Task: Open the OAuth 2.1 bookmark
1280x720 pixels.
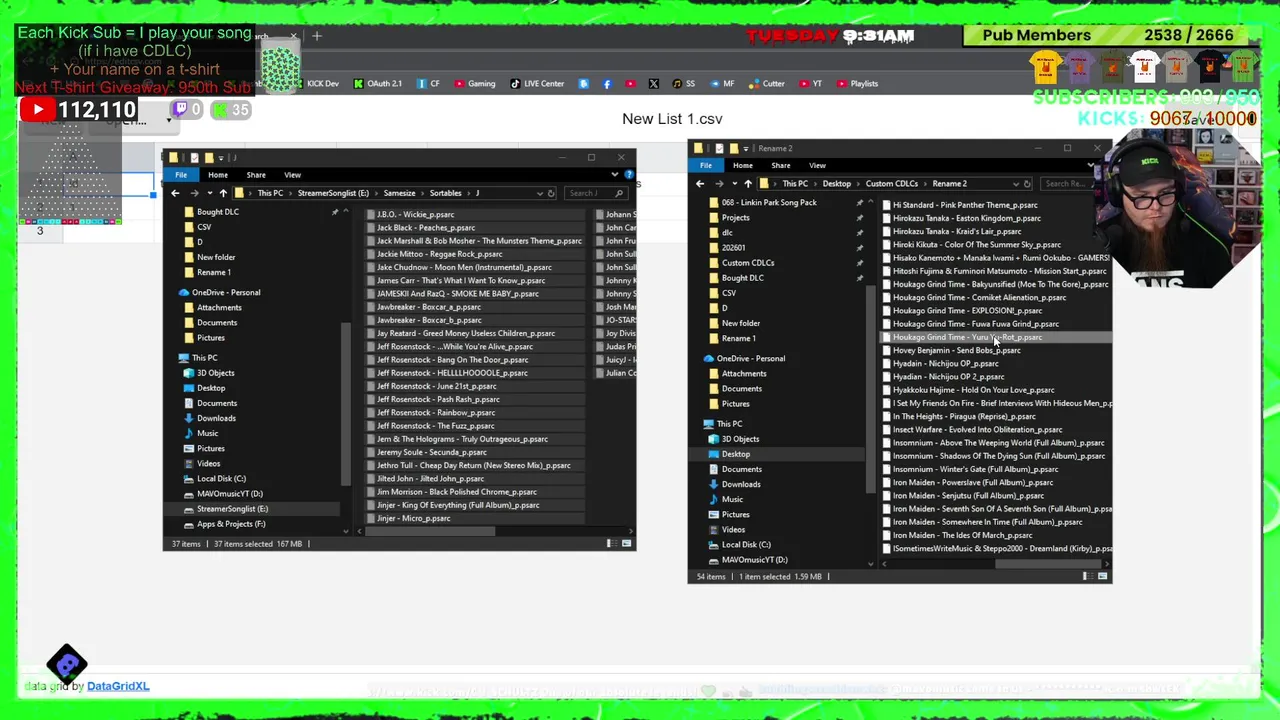Action: (x=378, y=84)
